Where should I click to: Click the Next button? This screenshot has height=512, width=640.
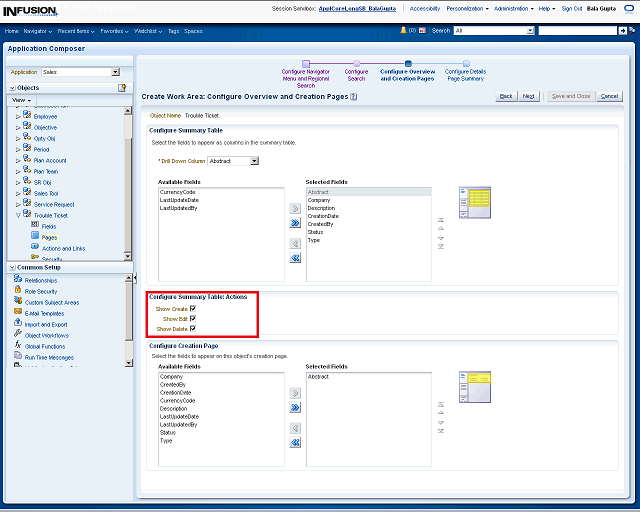(x=529, y=96)
